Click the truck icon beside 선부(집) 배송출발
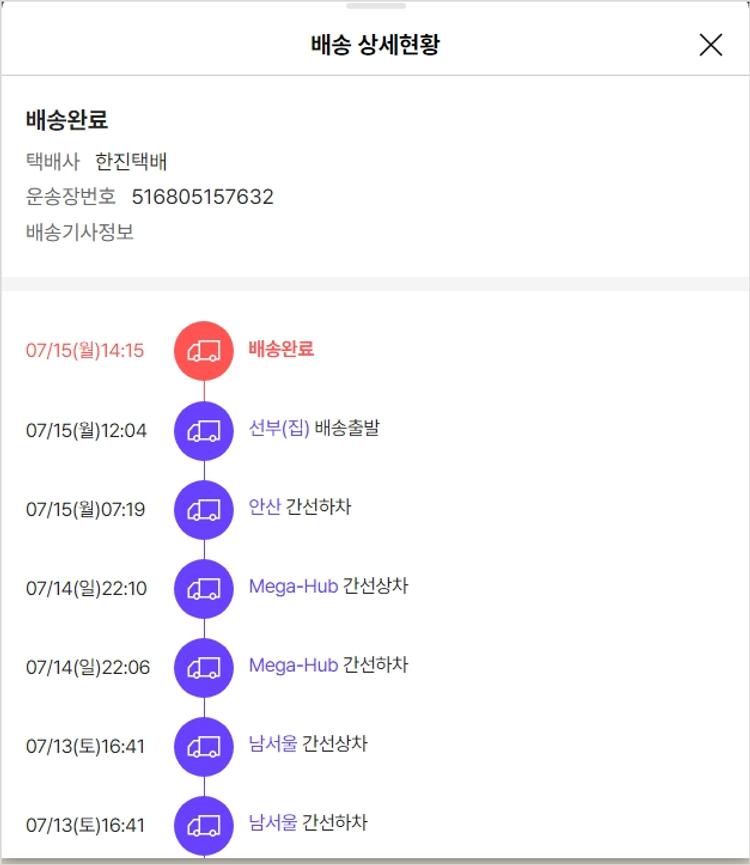This screenshot has width=750, height=865. point(204,431)
